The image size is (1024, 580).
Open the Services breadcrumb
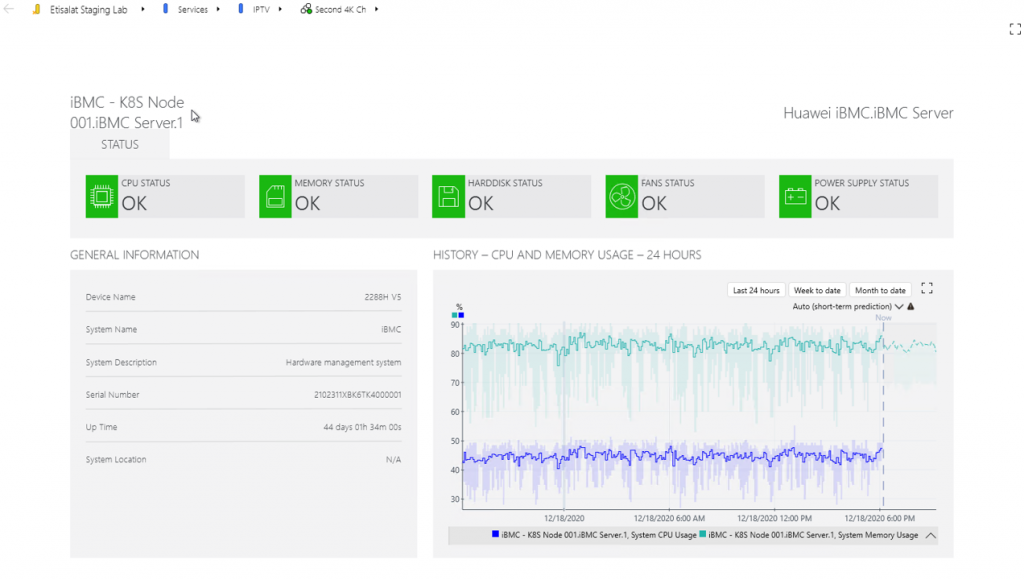coord(193,10)
